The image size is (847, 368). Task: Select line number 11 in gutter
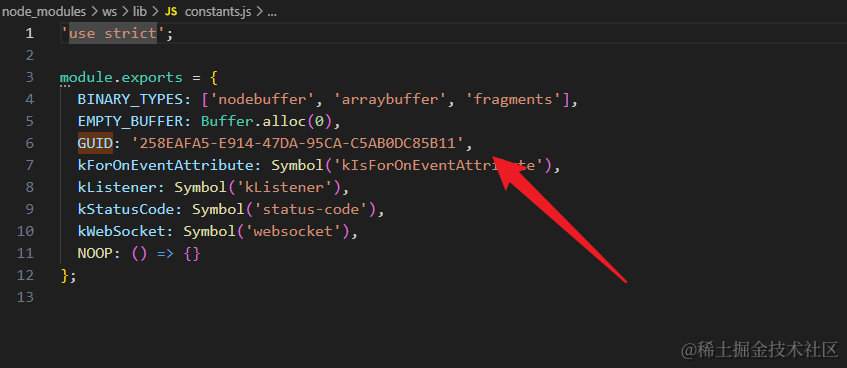coord(25,253)
